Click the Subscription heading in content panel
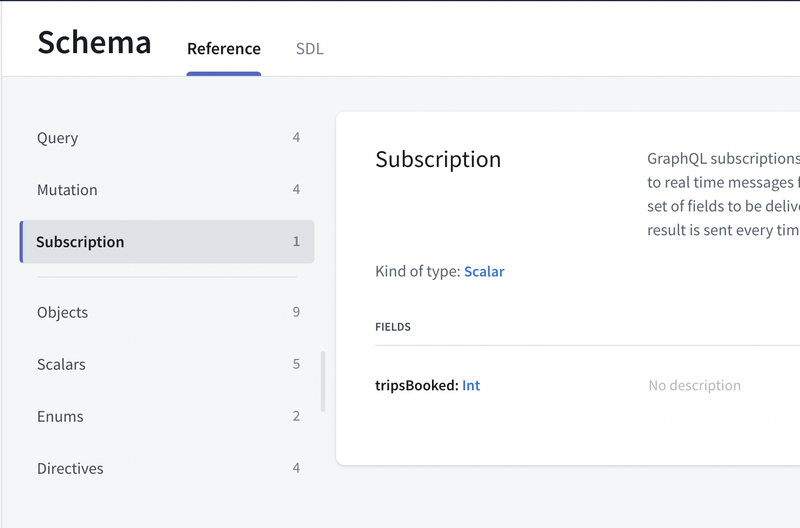800x528 pixels. click(x=438, y=160)
